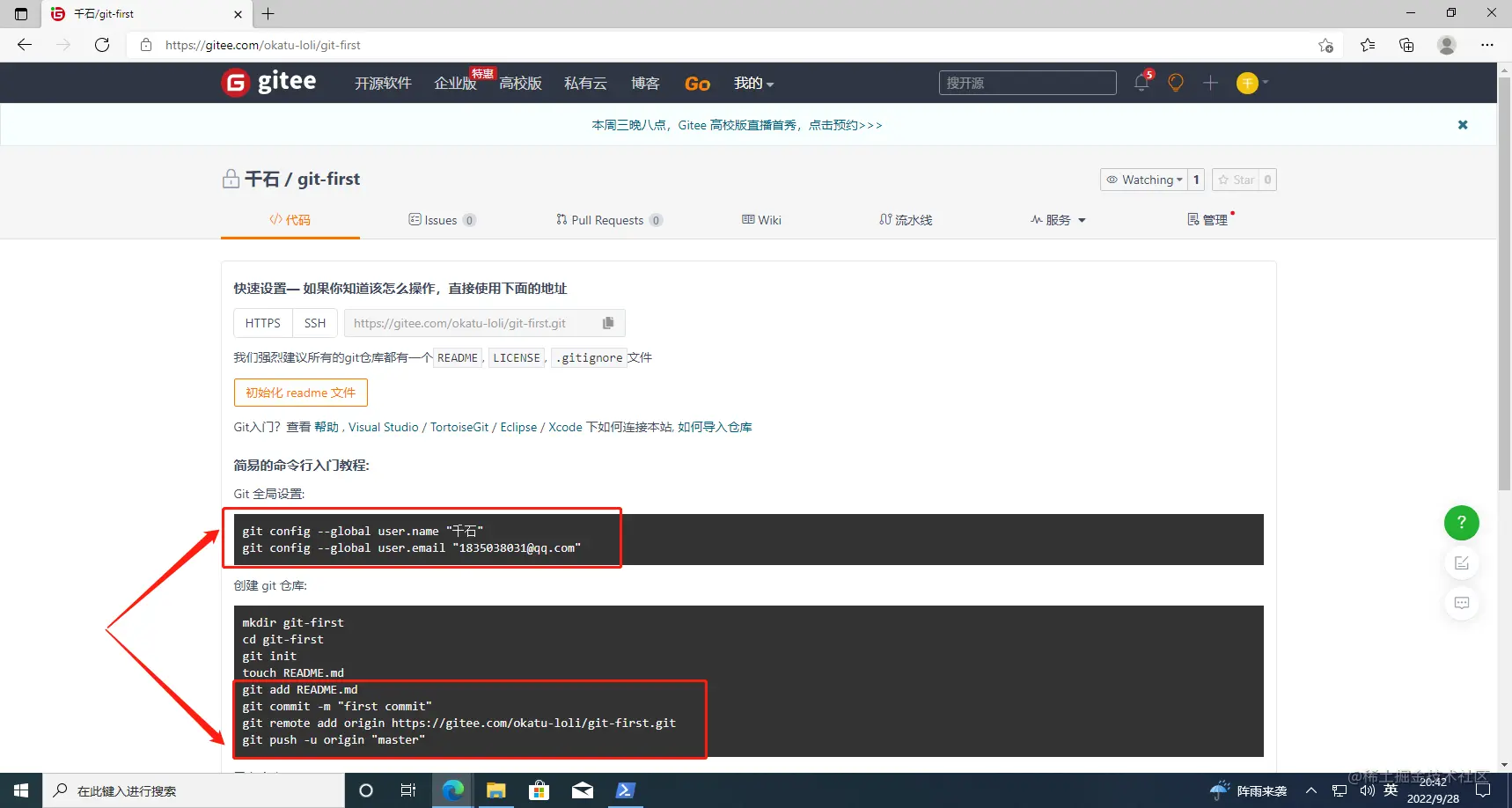The height and width of the screenshot is (808, 1512).
Task: Click inside the 搜开源 search field
Action: pos(1027,82)
